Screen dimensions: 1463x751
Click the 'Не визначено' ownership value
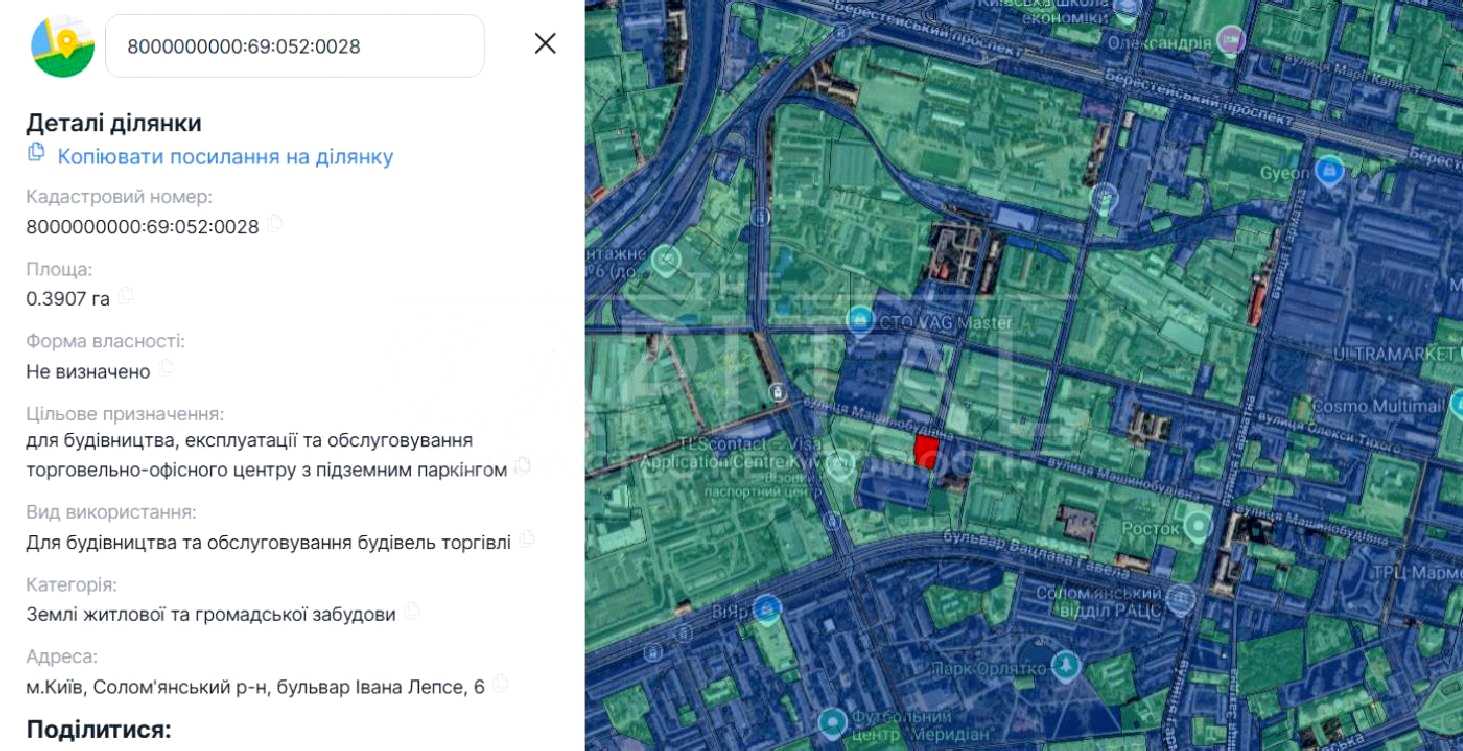tap(88, 372)
